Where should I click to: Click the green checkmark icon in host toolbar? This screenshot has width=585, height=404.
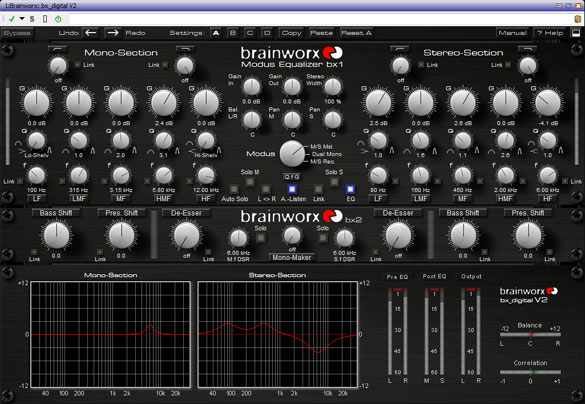pos(12,19)
